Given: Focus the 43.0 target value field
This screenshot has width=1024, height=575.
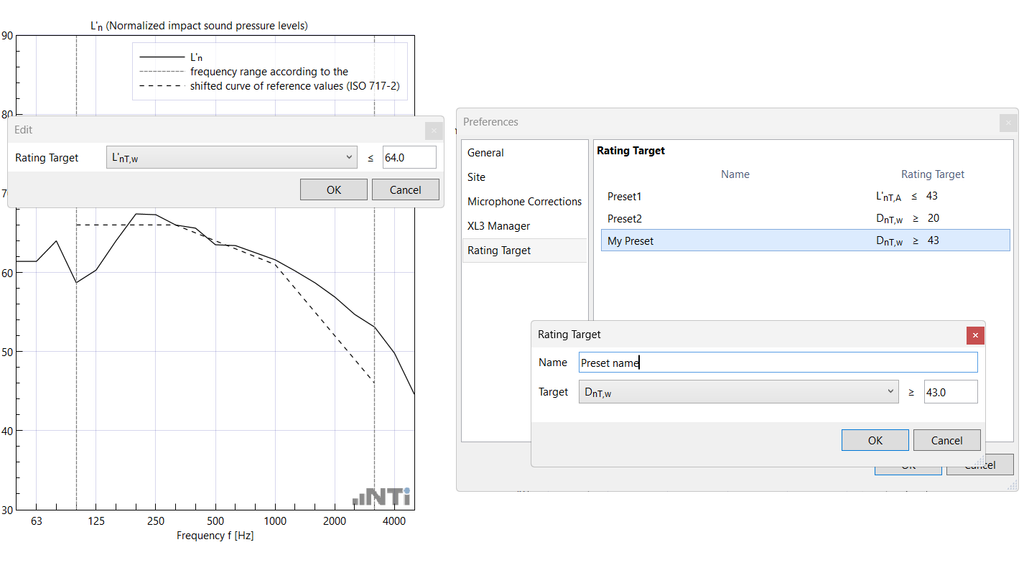Looking at the screenshot, I should point(950,393).
